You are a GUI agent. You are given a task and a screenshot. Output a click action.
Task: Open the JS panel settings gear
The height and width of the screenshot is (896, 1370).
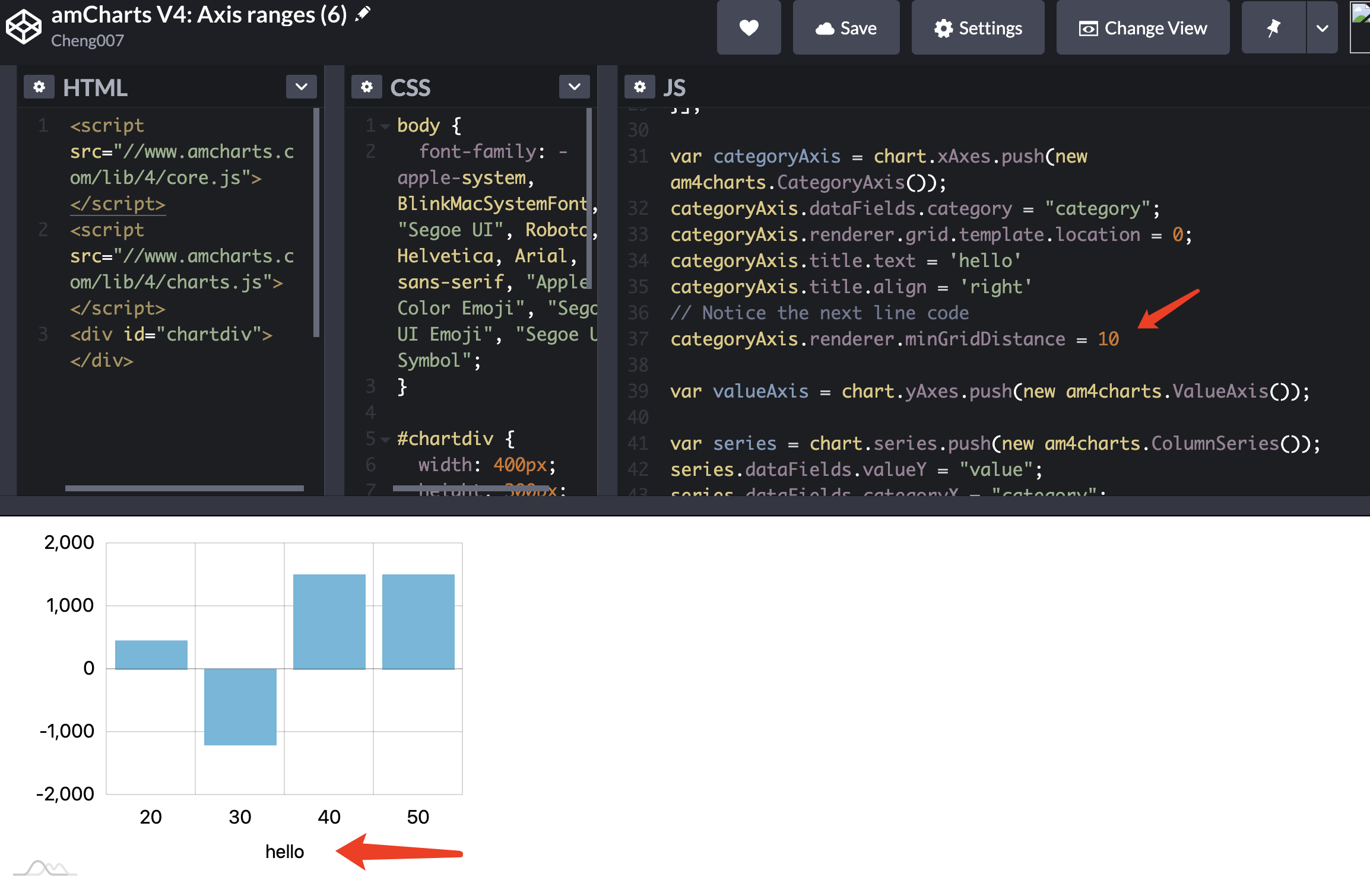[x=639, y=87]
